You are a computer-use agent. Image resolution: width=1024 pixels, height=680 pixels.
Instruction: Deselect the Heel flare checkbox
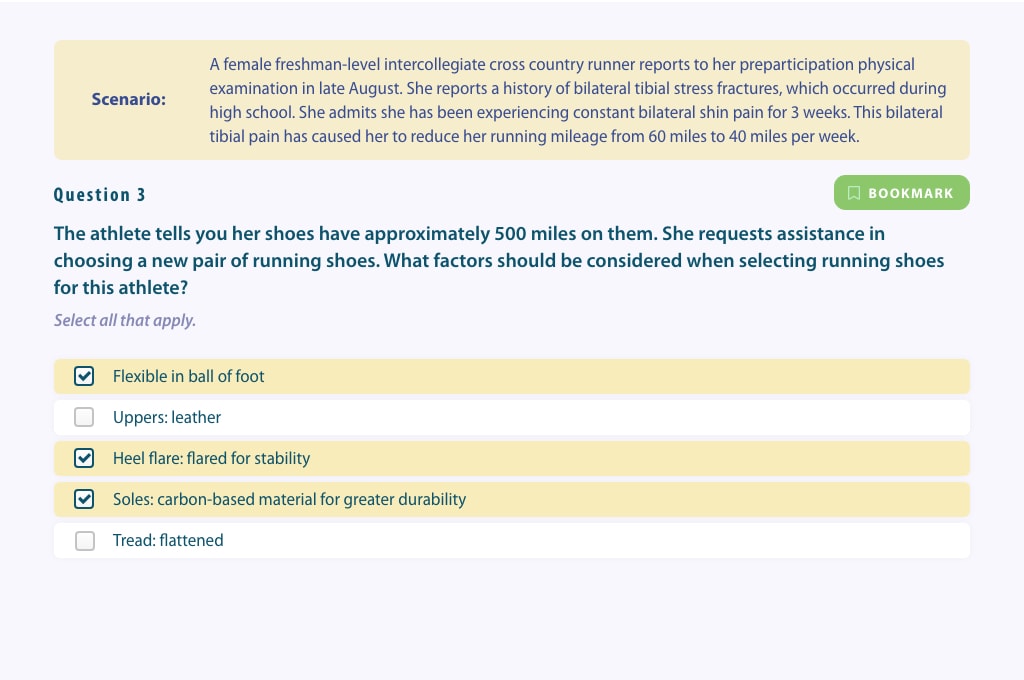coord(84,459)
